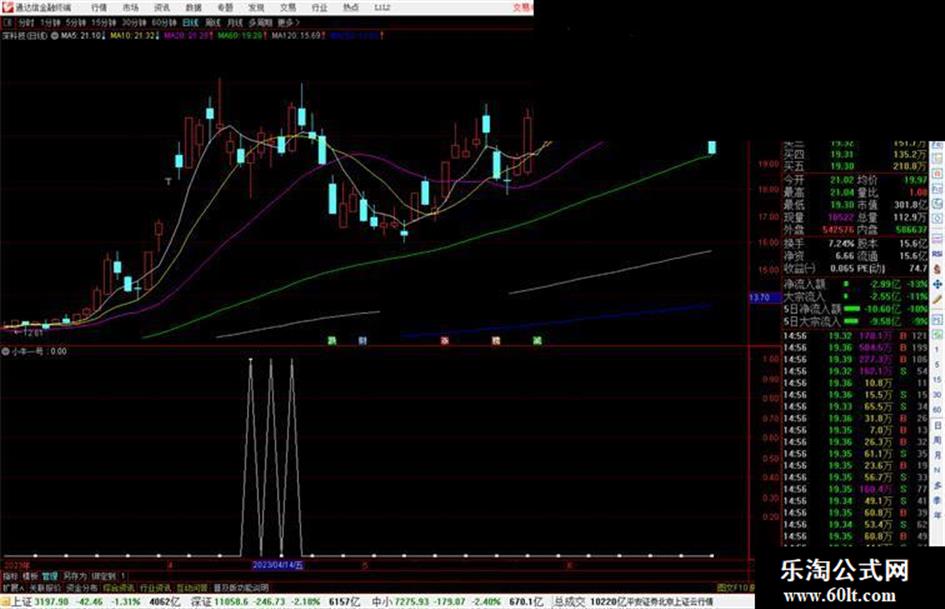The height and width of the screenshot is (609, 945).
Task: Switch to the 5分钟 period
Action: [76, 22]
